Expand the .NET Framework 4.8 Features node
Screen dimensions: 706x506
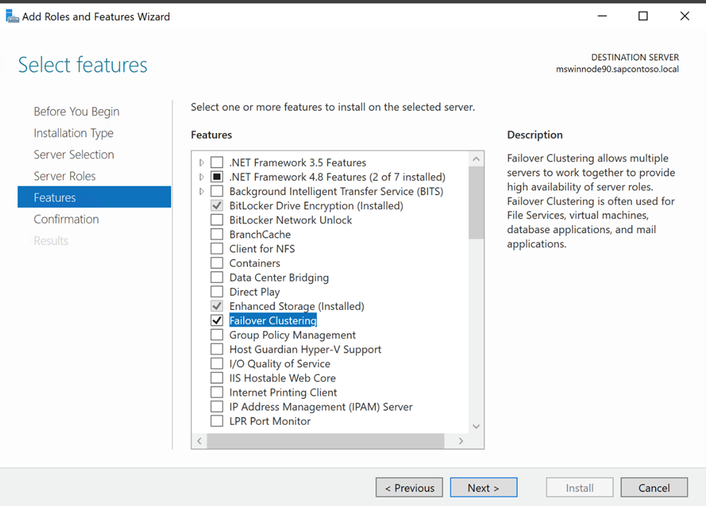click(x=201, y=176)
